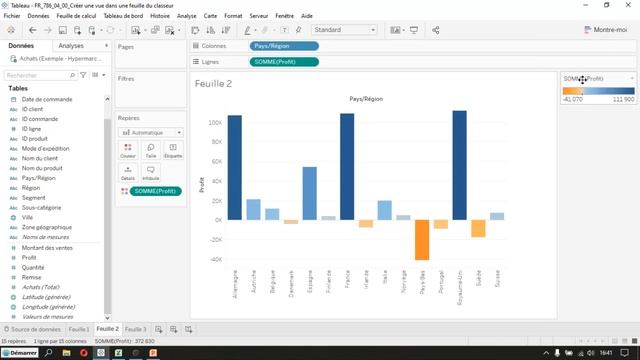Create new worksheet toolbar icon
The height and width of the screenshot is (360, 640).
click(x=136, y=30)
